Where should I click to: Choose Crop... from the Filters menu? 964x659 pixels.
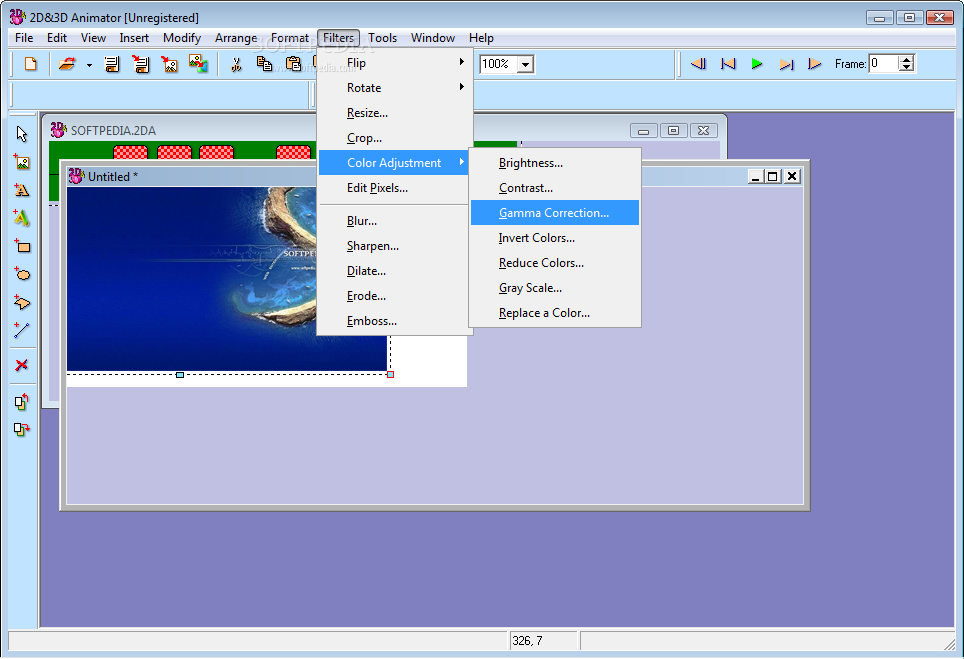(x=395, y=138)
